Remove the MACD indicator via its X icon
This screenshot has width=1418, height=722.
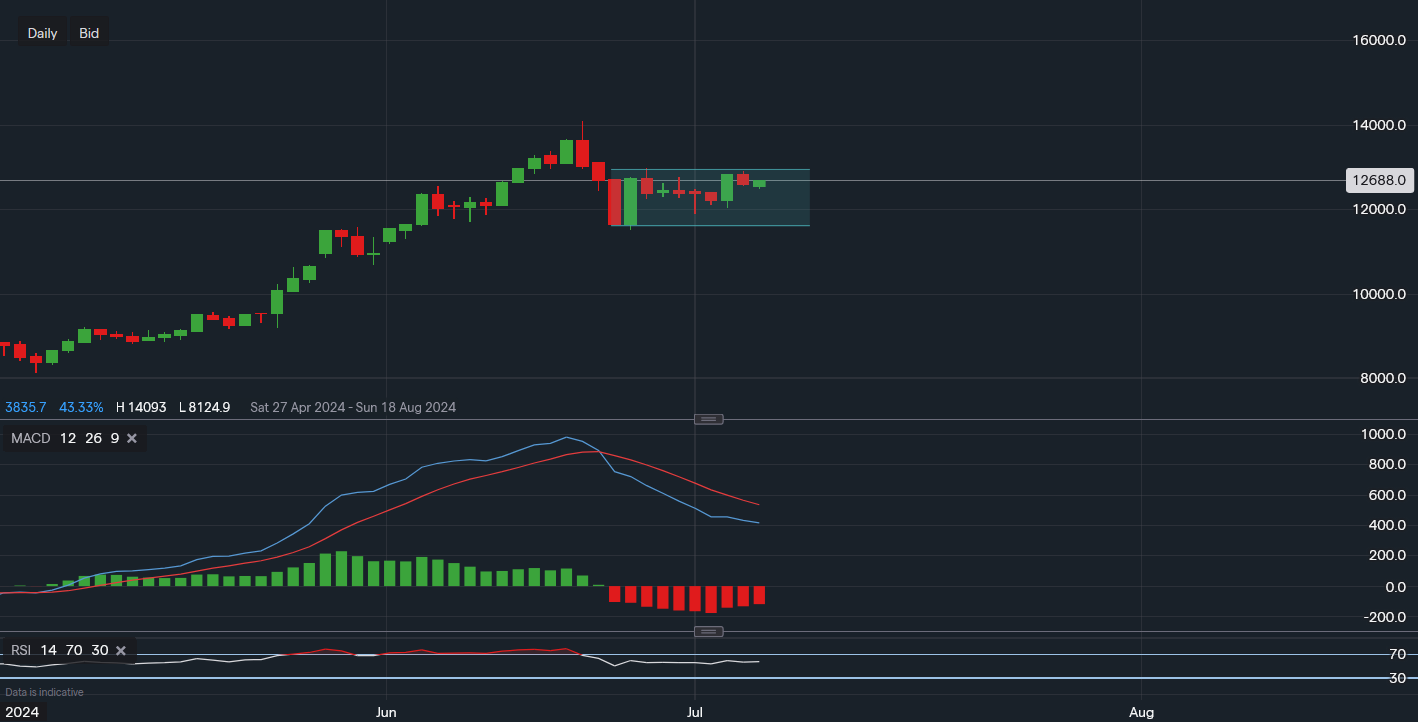(x=131, y=438)
